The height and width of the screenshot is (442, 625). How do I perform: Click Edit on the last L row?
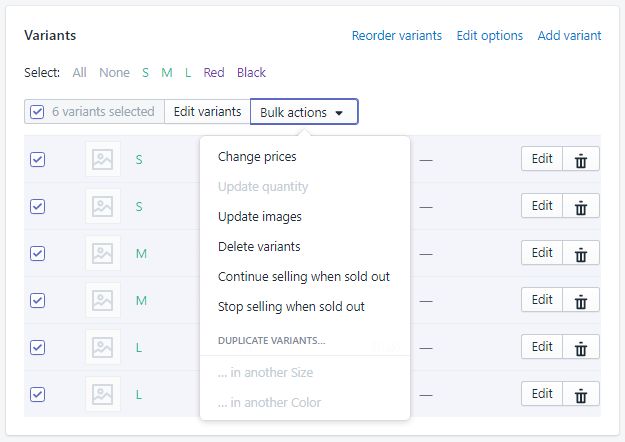tap(542, 394)
